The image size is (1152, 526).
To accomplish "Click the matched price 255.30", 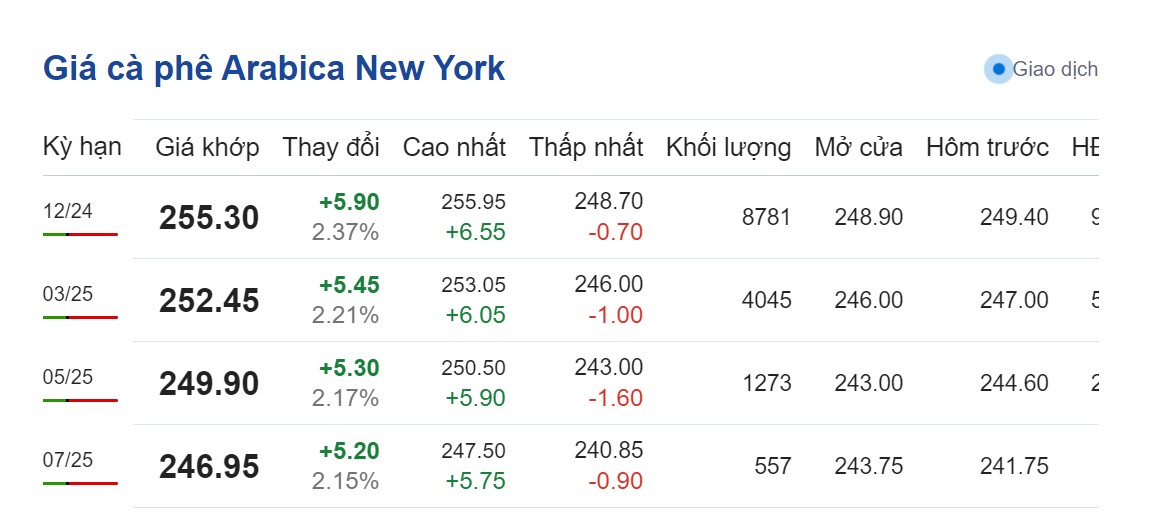I will point(208,218).
